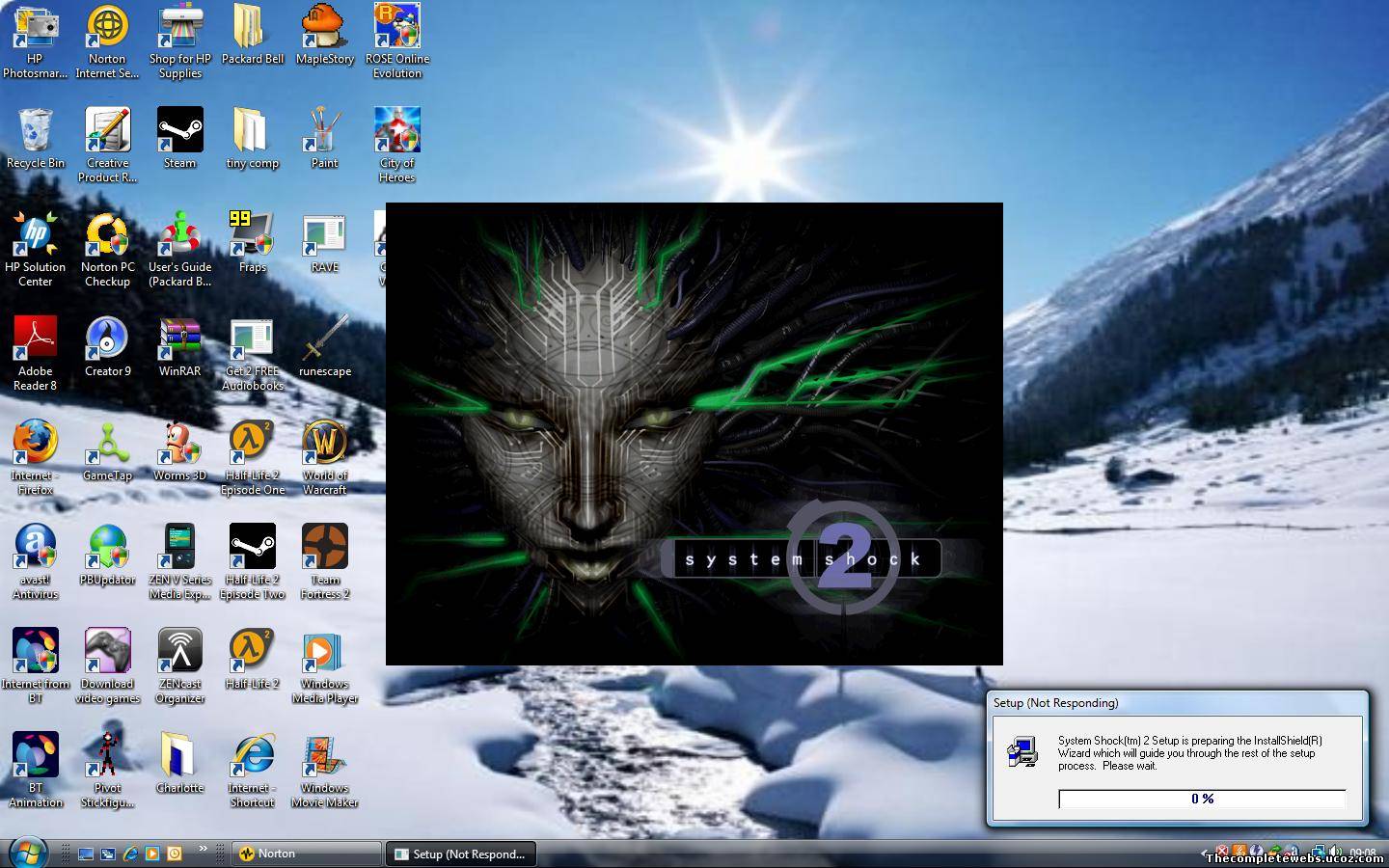Image resolution: width=1389 pixels, height=868 pixels.
Task: Click the System Shock 2 splash image
Action: [694, 434]
